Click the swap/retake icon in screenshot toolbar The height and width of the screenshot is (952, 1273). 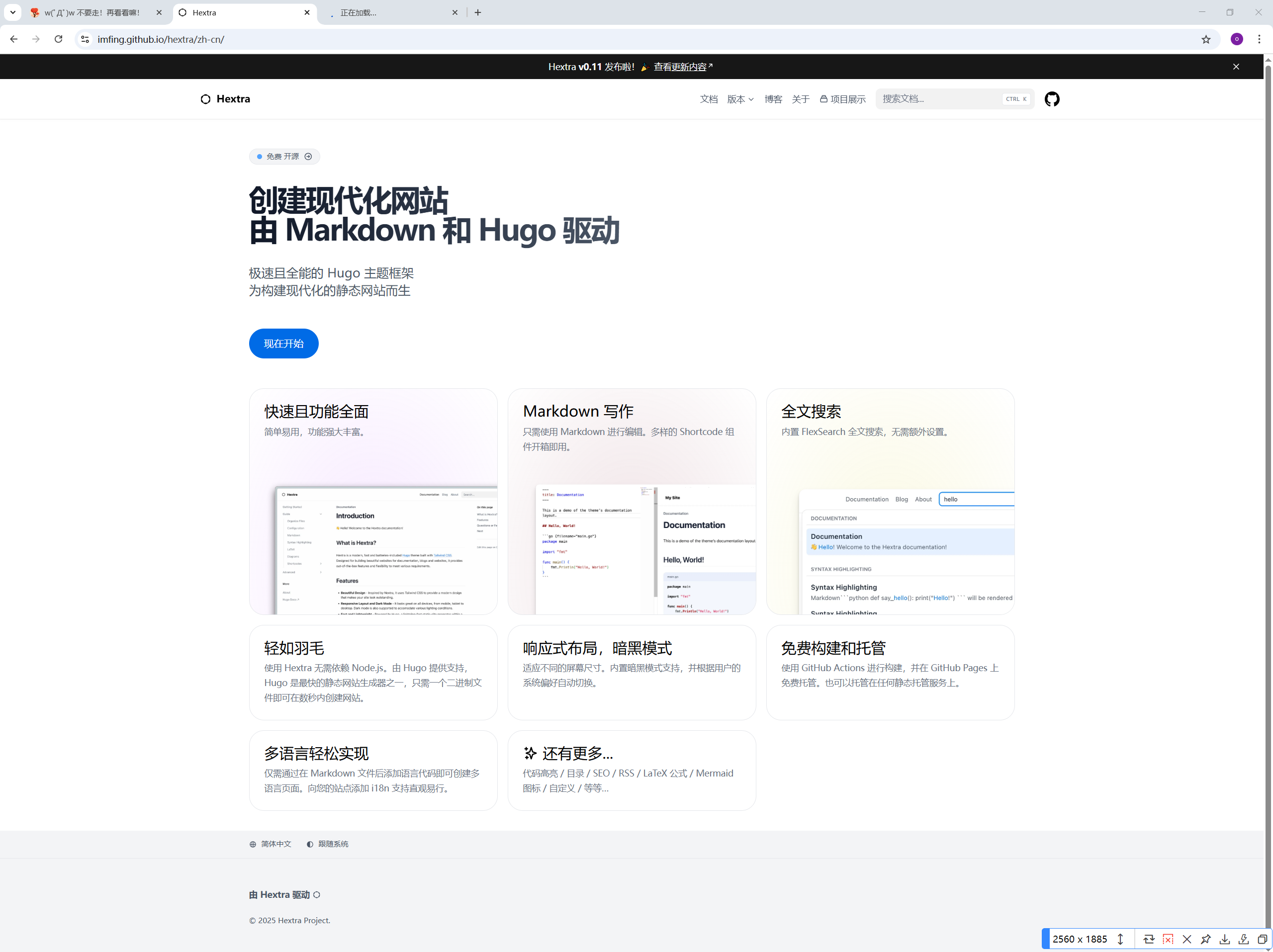pyautogui.click(x=1149, y=939)
